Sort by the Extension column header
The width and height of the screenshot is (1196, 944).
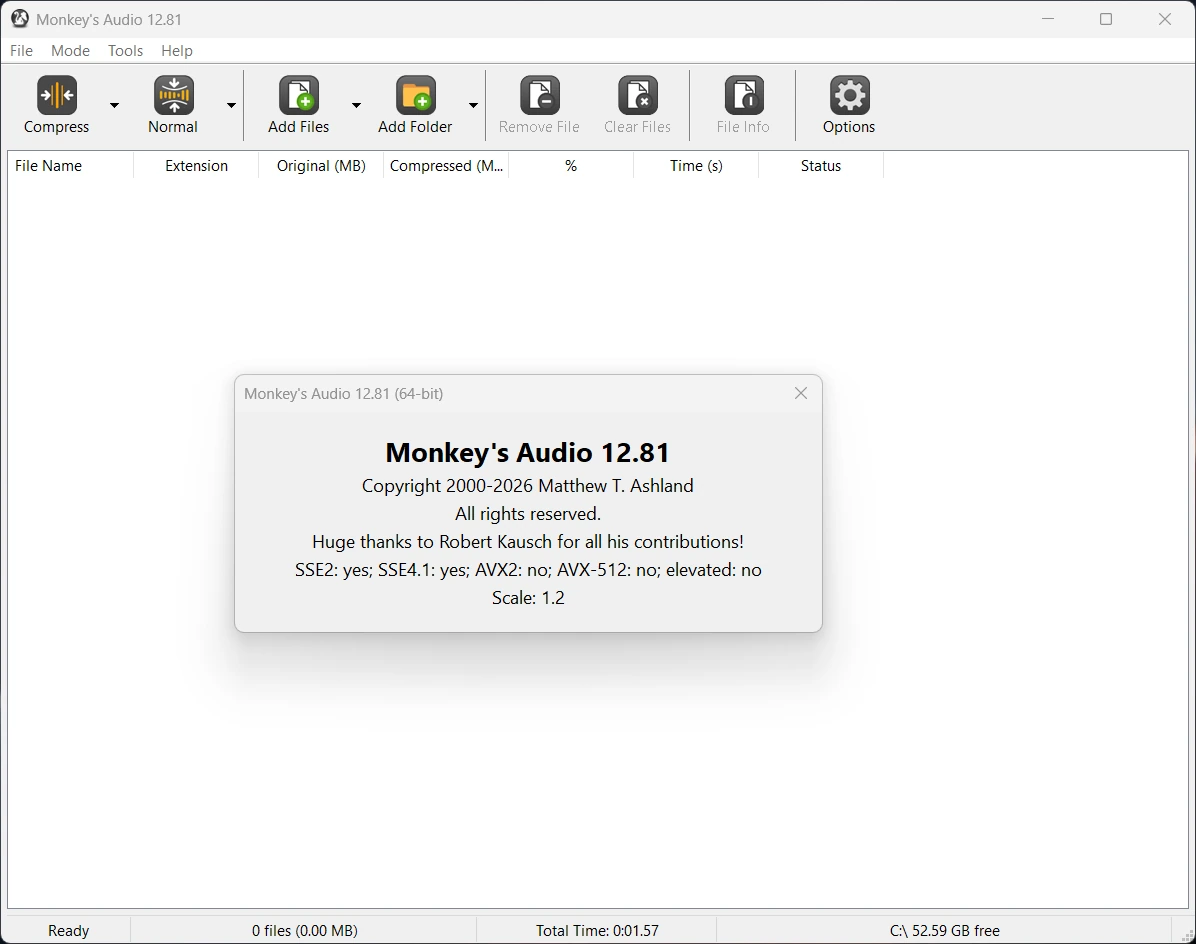[196, 165]
